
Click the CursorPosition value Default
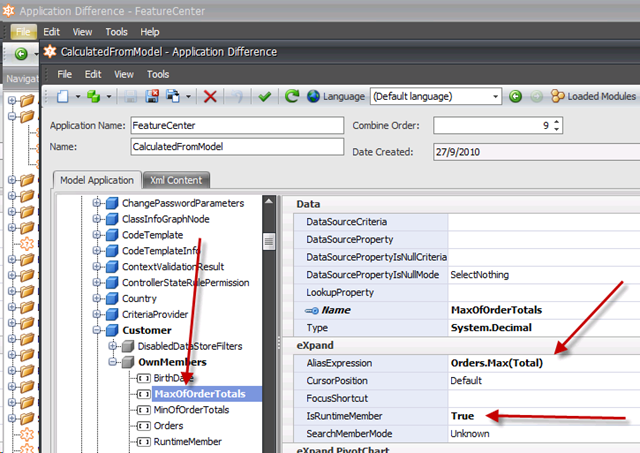tap(466, 381)
